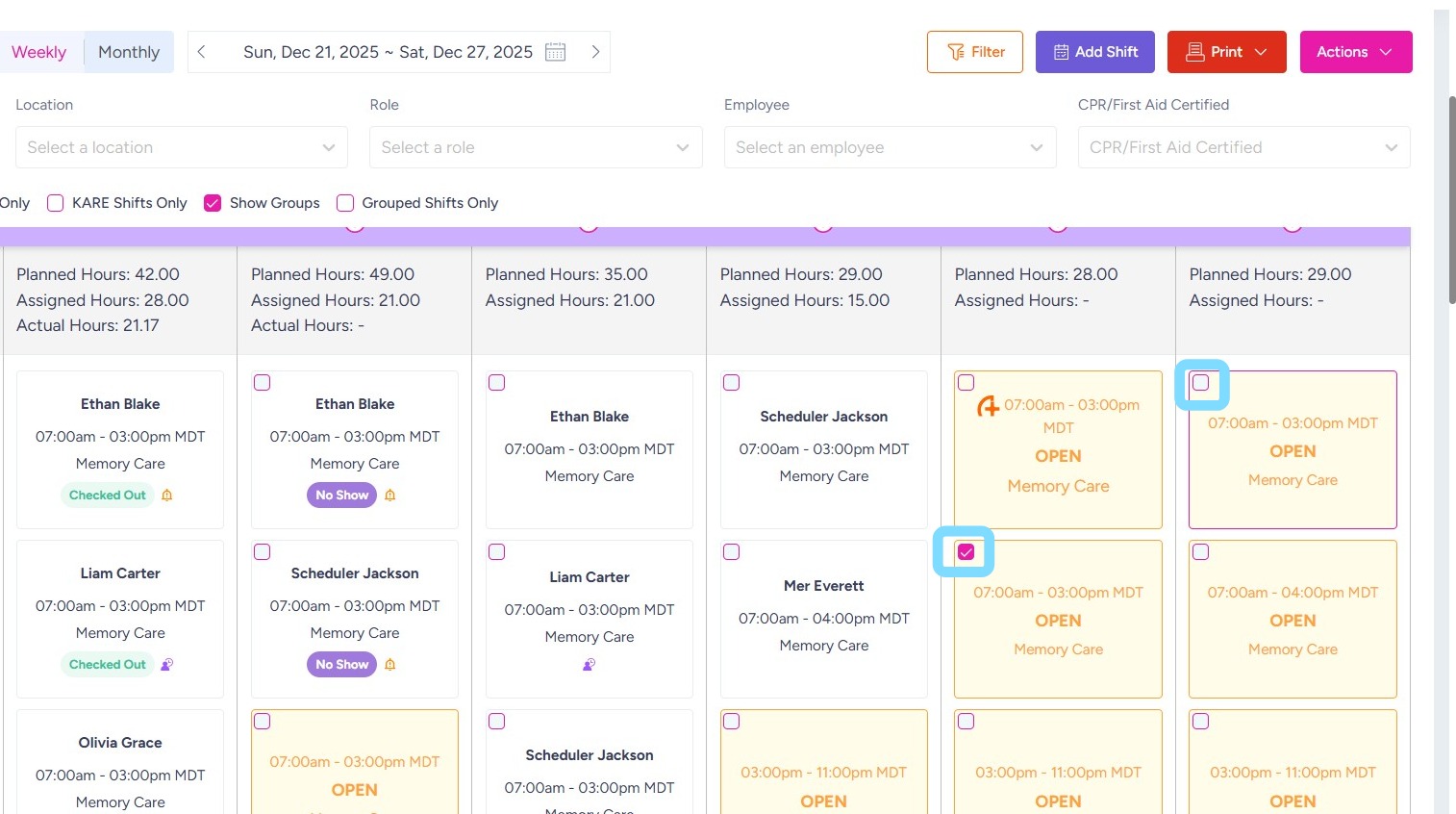
Task: Click bell icon beside Scheduler Jackson's No Show badge
Action: (x=390, y=665)
